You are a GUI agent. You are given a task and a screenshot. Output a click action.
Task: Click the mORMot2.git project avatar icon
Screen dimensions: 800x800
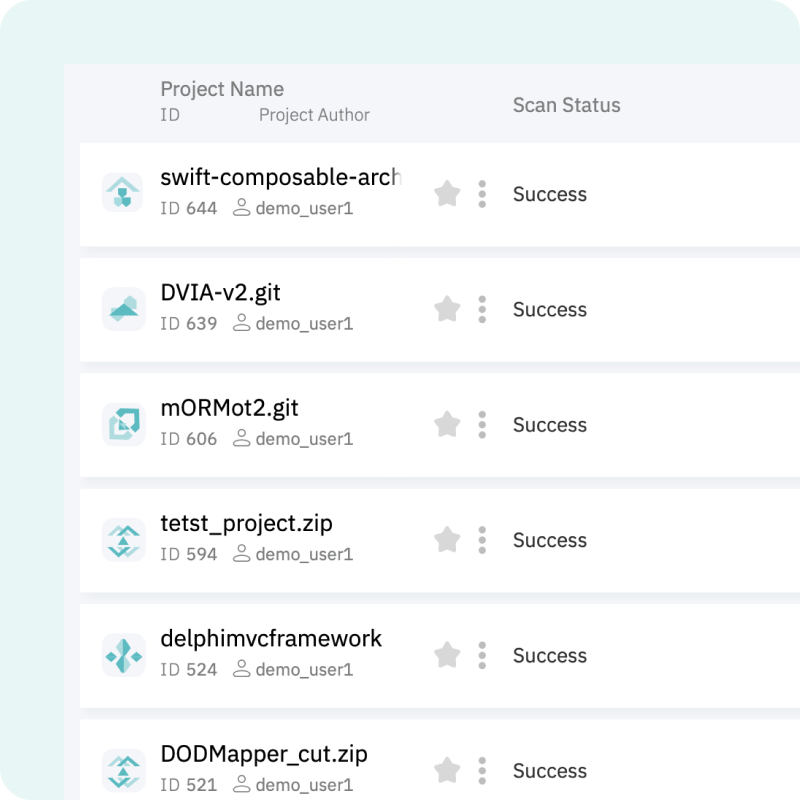click(x=124, y=423)
